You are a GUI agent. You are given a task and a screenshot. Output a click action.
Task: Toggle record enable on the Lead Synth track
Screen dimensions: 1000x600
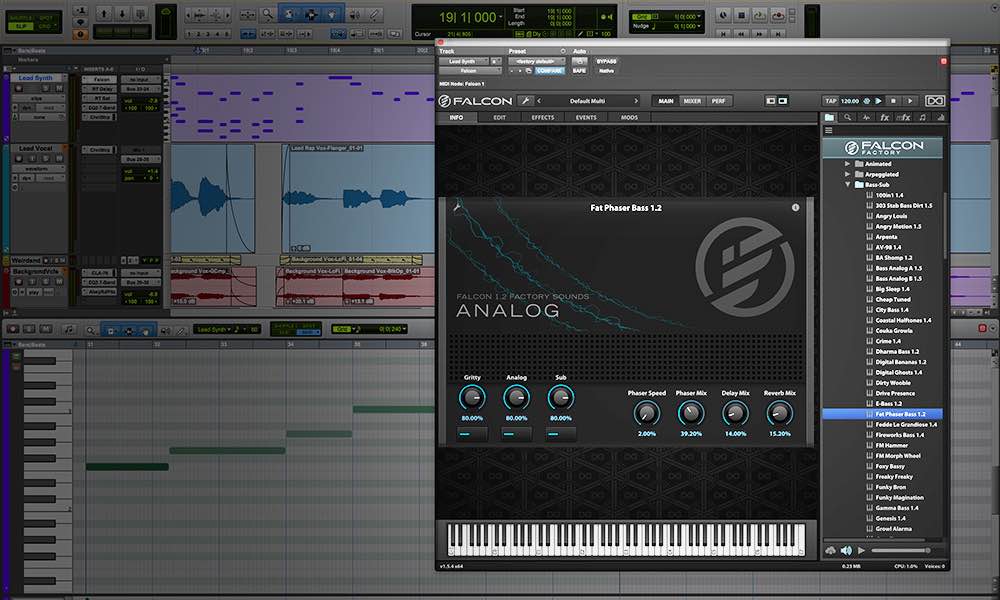[18, 88]
